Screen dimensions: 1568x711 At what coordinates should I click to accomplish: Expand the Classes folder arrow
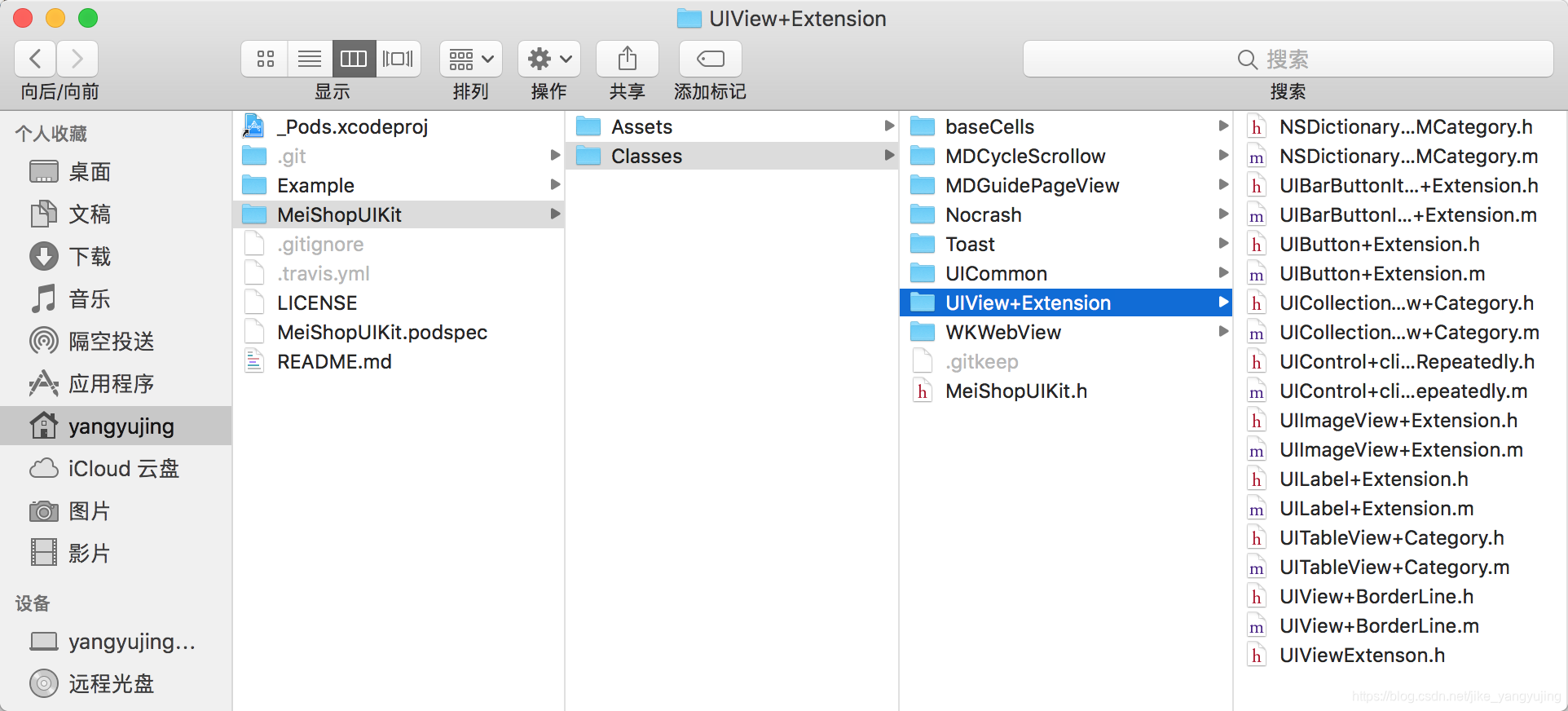point(889,155)
